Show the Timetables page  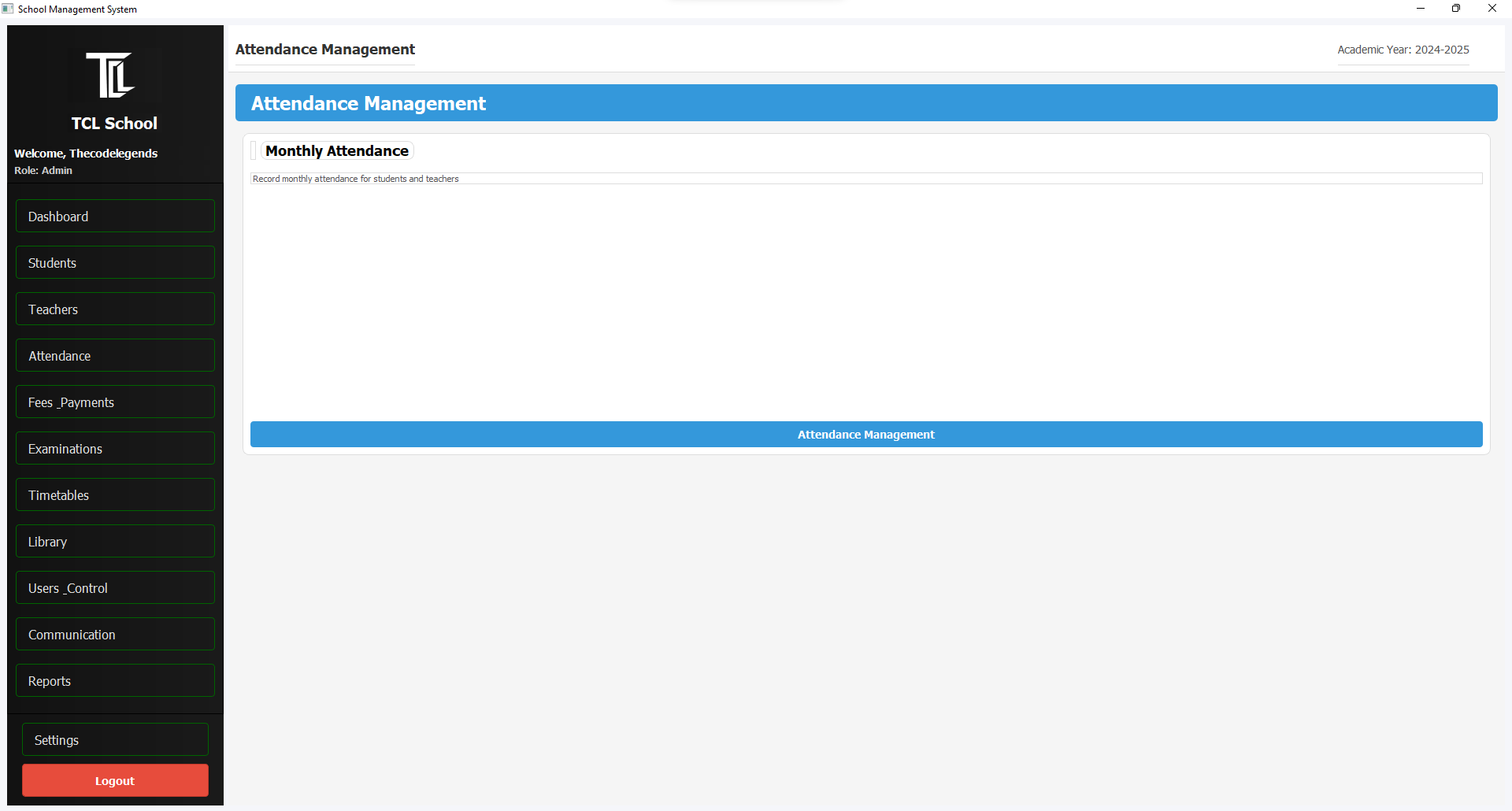point(115,495)
